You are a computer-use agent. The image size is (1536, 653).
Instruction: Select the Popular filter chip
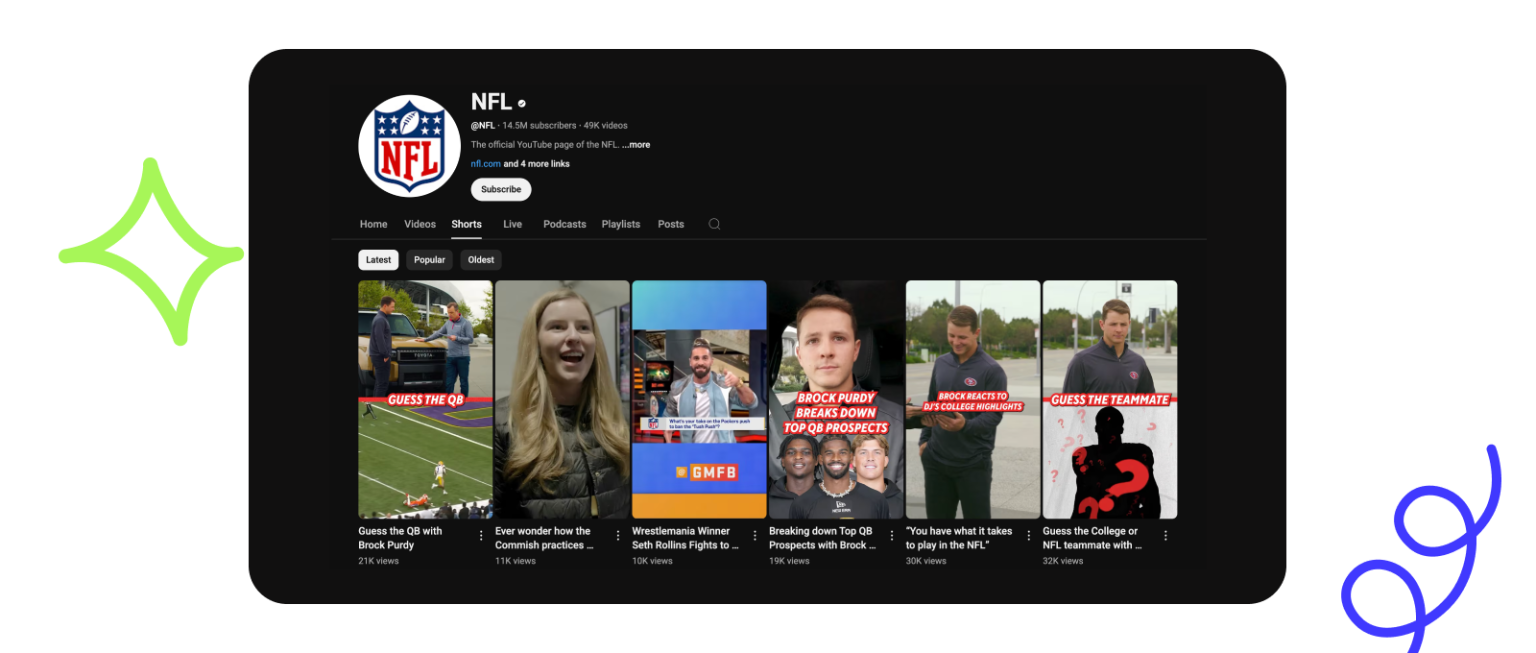(x=429, y=259)
